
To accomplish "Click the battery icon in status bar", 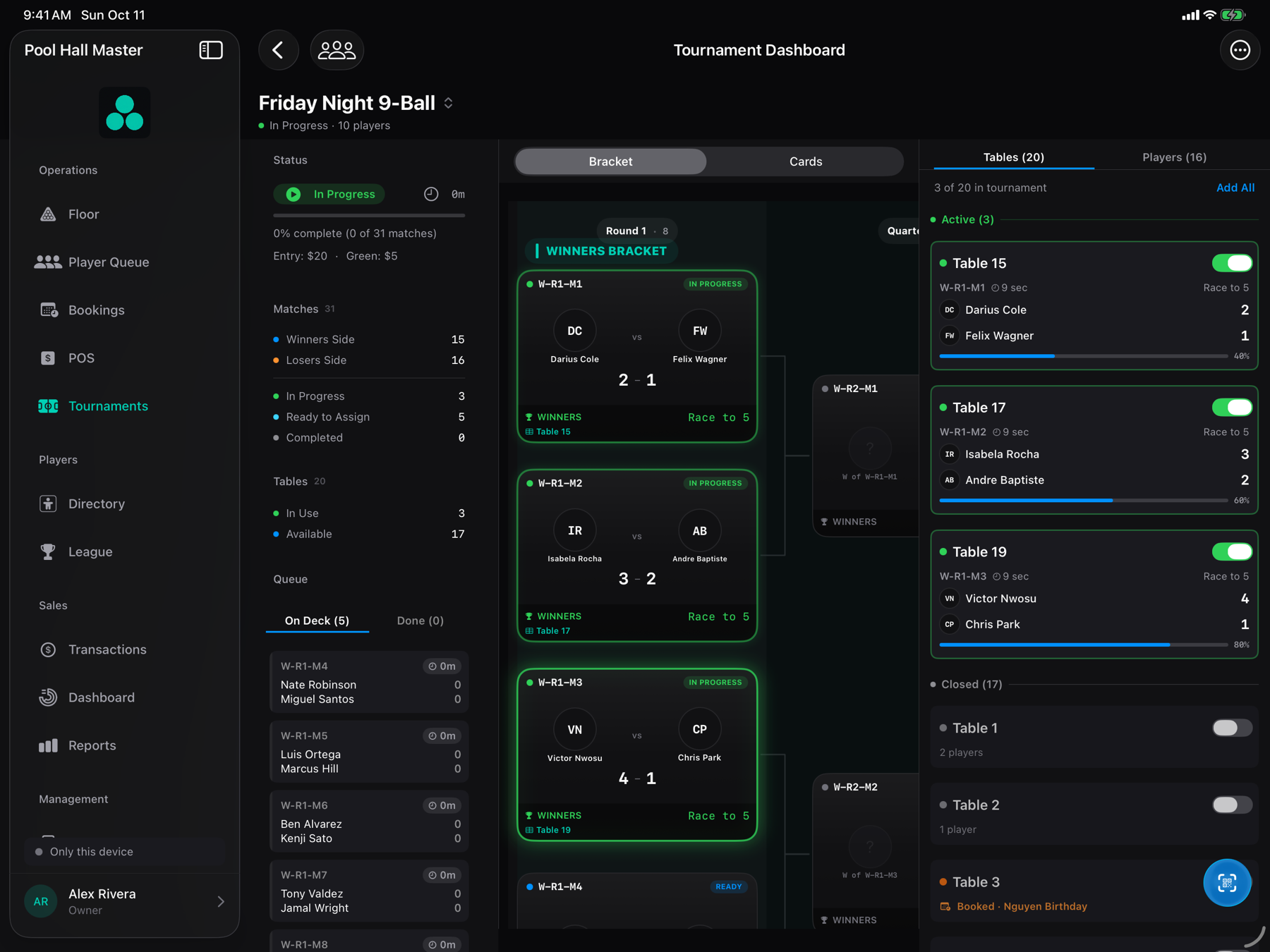I will (1233, 15).
